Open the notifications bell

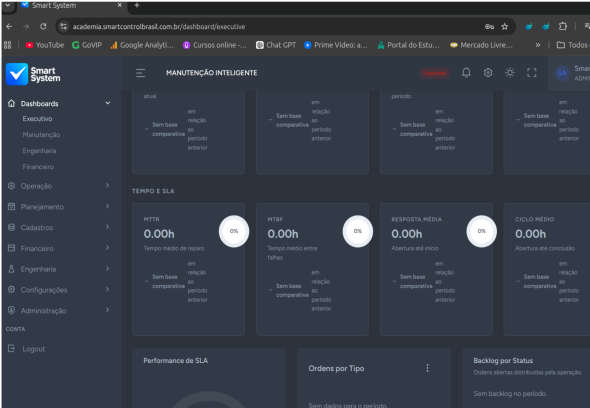point(466,73)
